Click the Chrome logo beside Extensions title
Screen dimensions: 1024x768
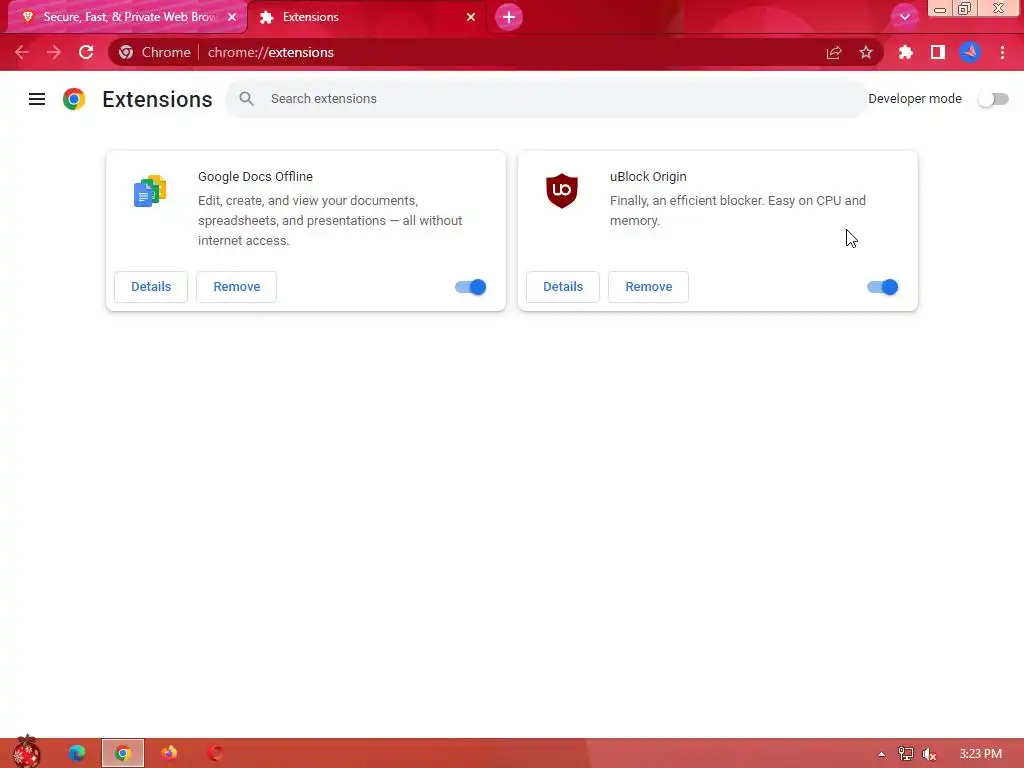click(74, 99)
